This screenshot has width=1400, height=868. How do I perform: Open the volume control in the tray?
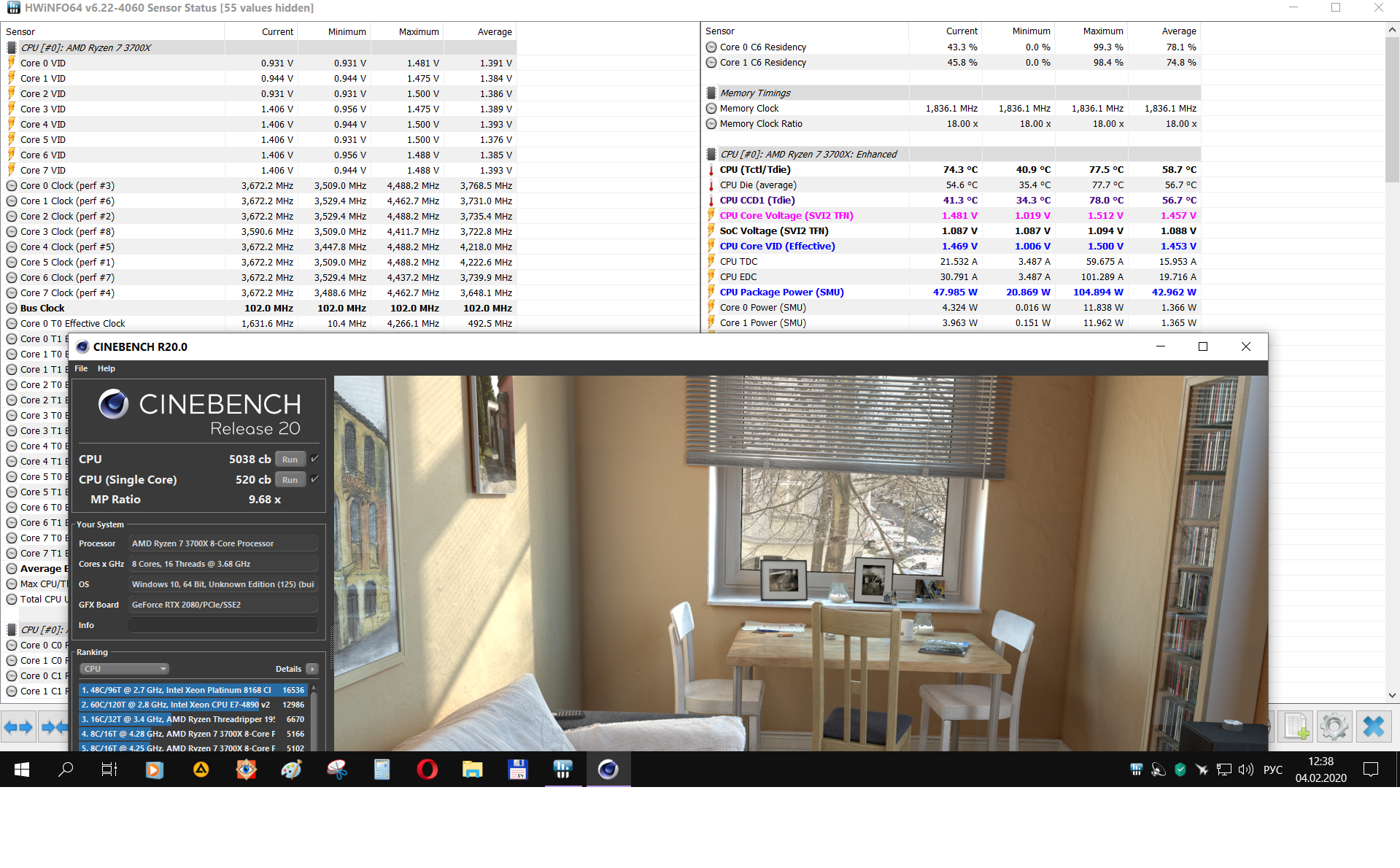1246,770
